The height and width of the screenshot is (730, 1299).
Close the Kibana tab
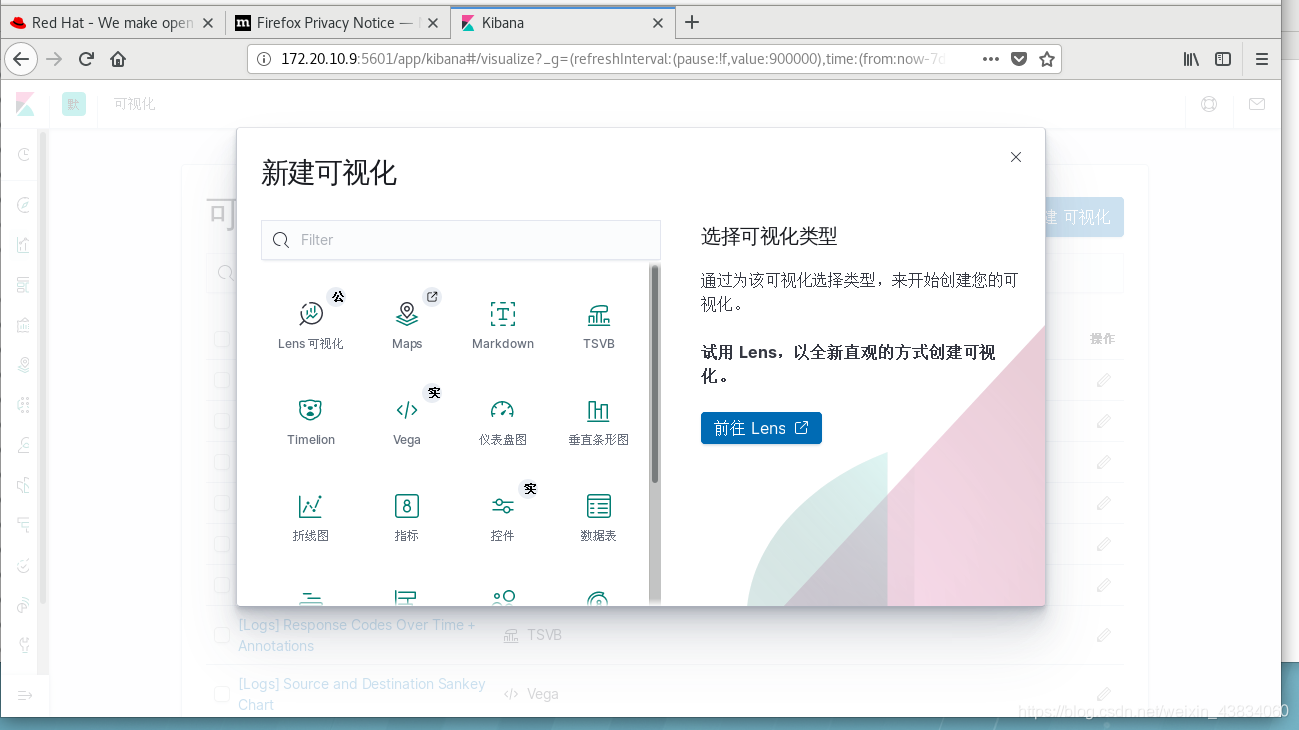click(x=658, y=22)
